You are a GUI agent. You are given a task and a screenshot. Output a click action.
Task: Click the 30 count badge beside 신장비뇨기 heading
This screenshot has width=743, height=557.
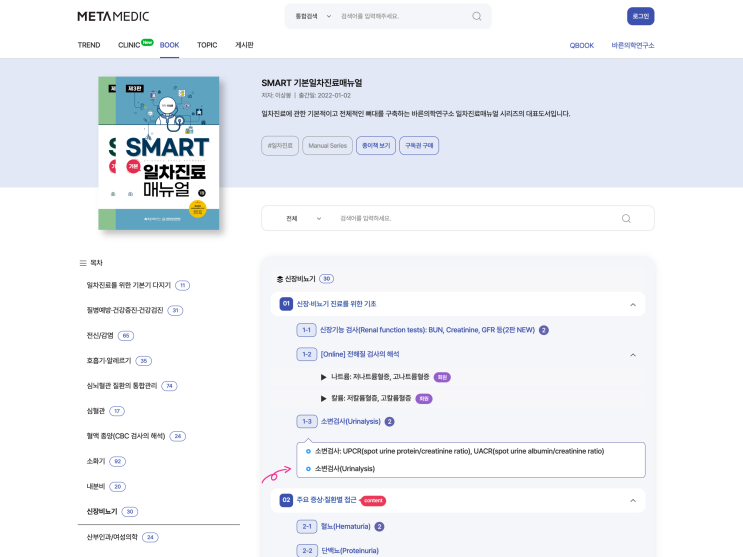pyautogui.click(x=326, y=279)
